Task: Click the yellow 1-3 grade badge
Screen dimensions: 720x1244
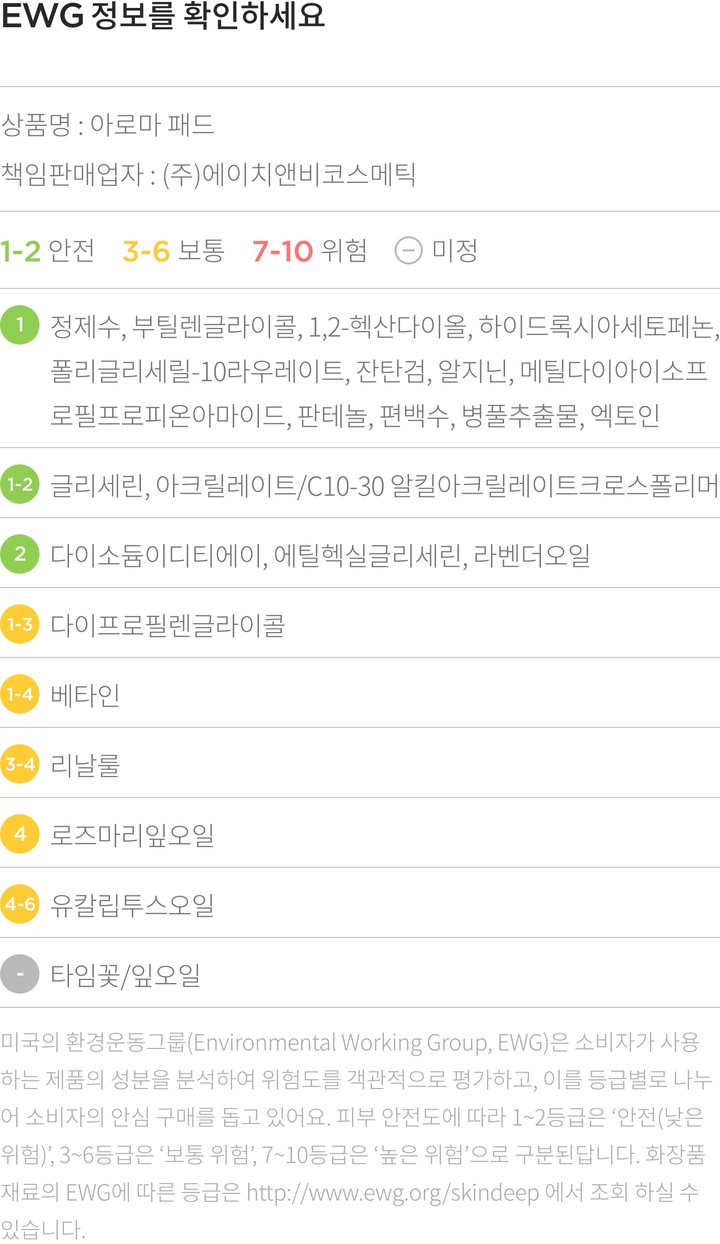Action: pos(20,625)
